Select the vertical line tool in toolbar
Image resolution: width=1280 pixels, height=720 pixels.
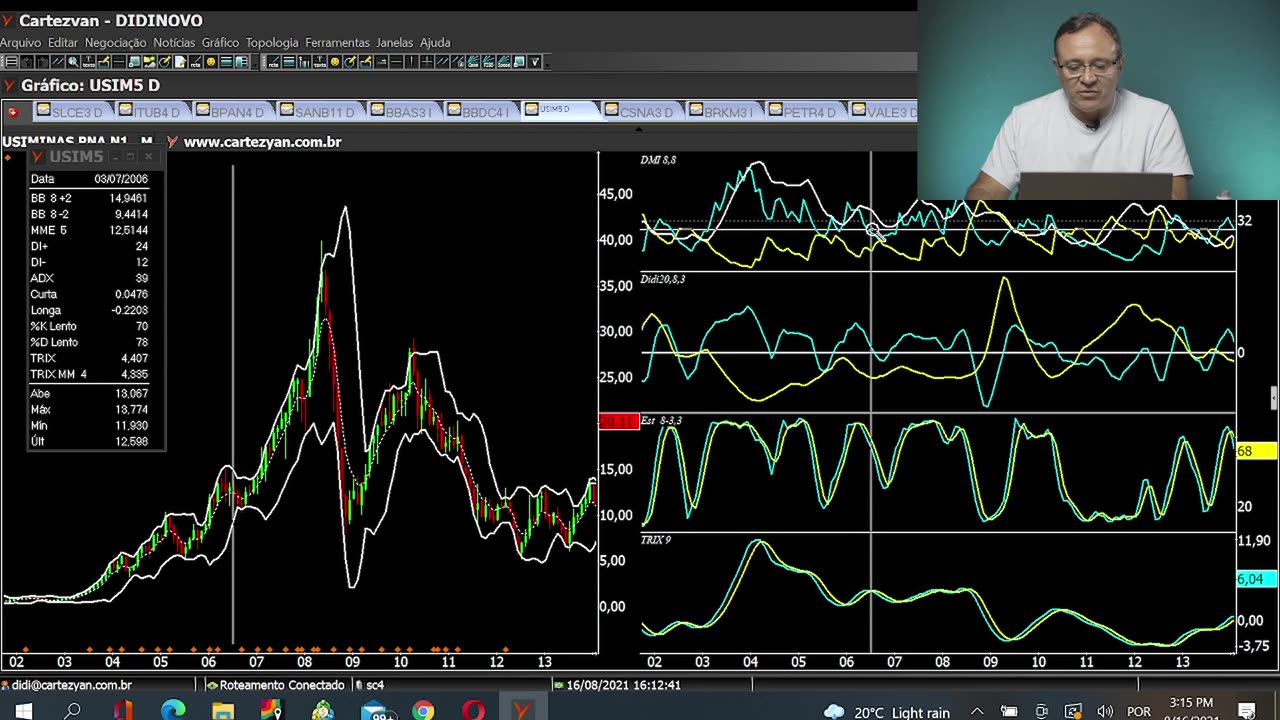(410, 62)
